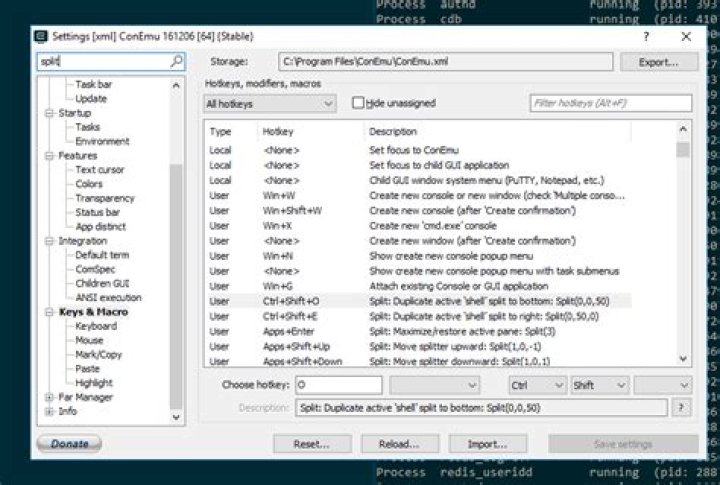Open Status bar settings page

coord(97,213)
